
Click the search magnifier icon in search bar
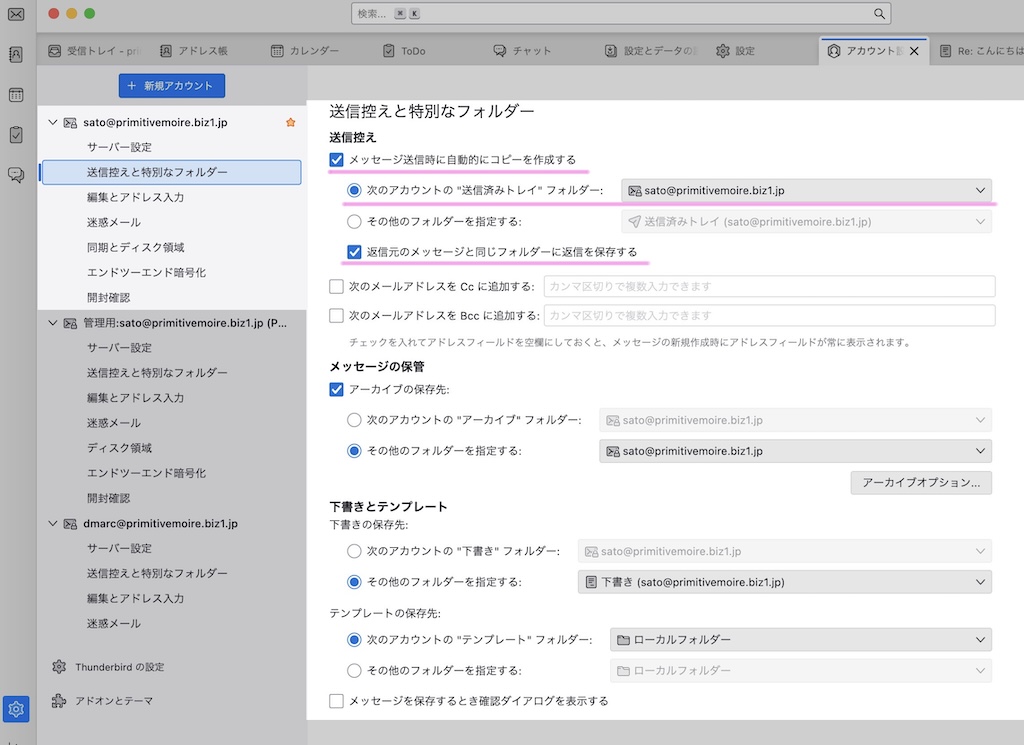pos(879,14)
